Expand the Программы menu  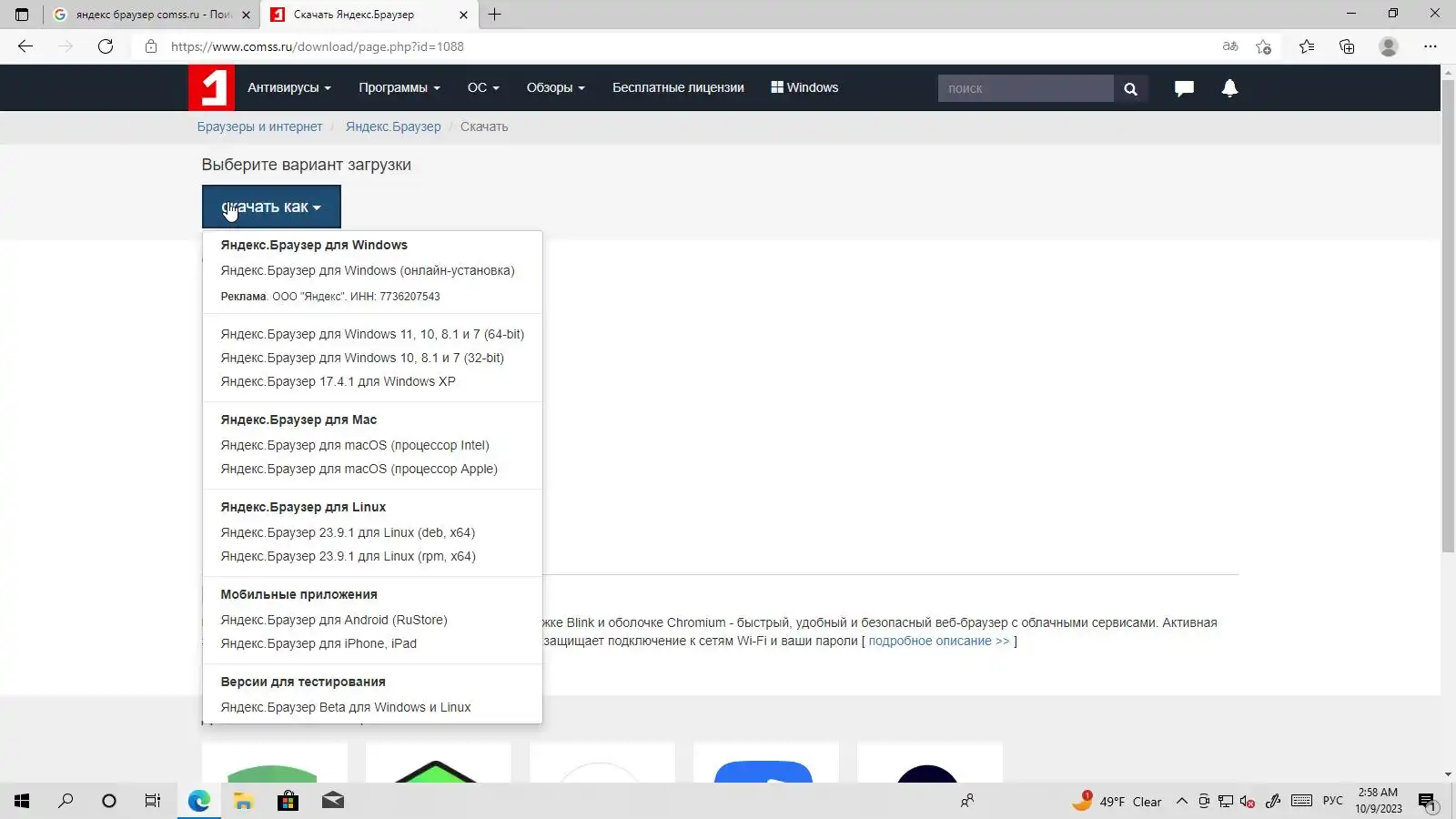(x=399, y=87)
